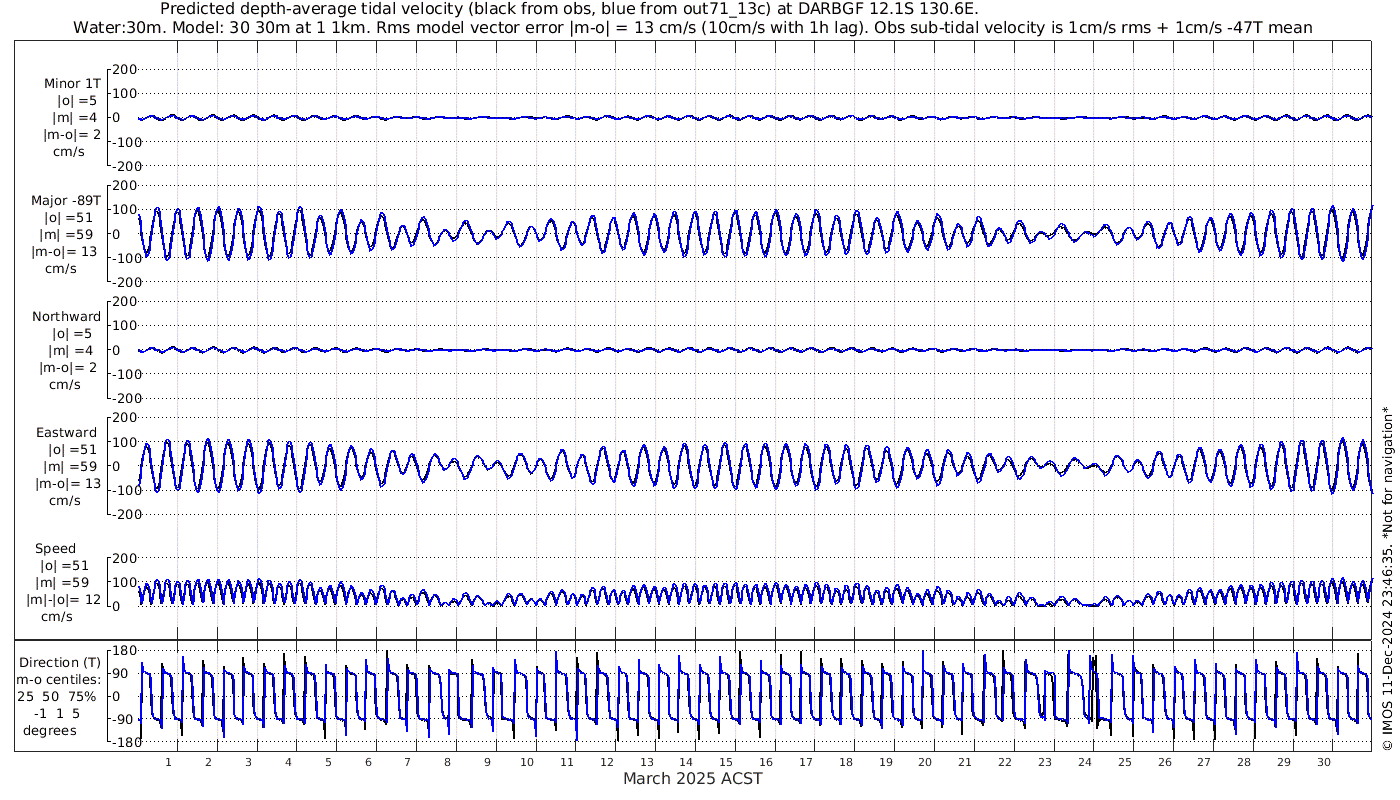
Task: Click day '15' on the date axis
Action: point(726,762)
